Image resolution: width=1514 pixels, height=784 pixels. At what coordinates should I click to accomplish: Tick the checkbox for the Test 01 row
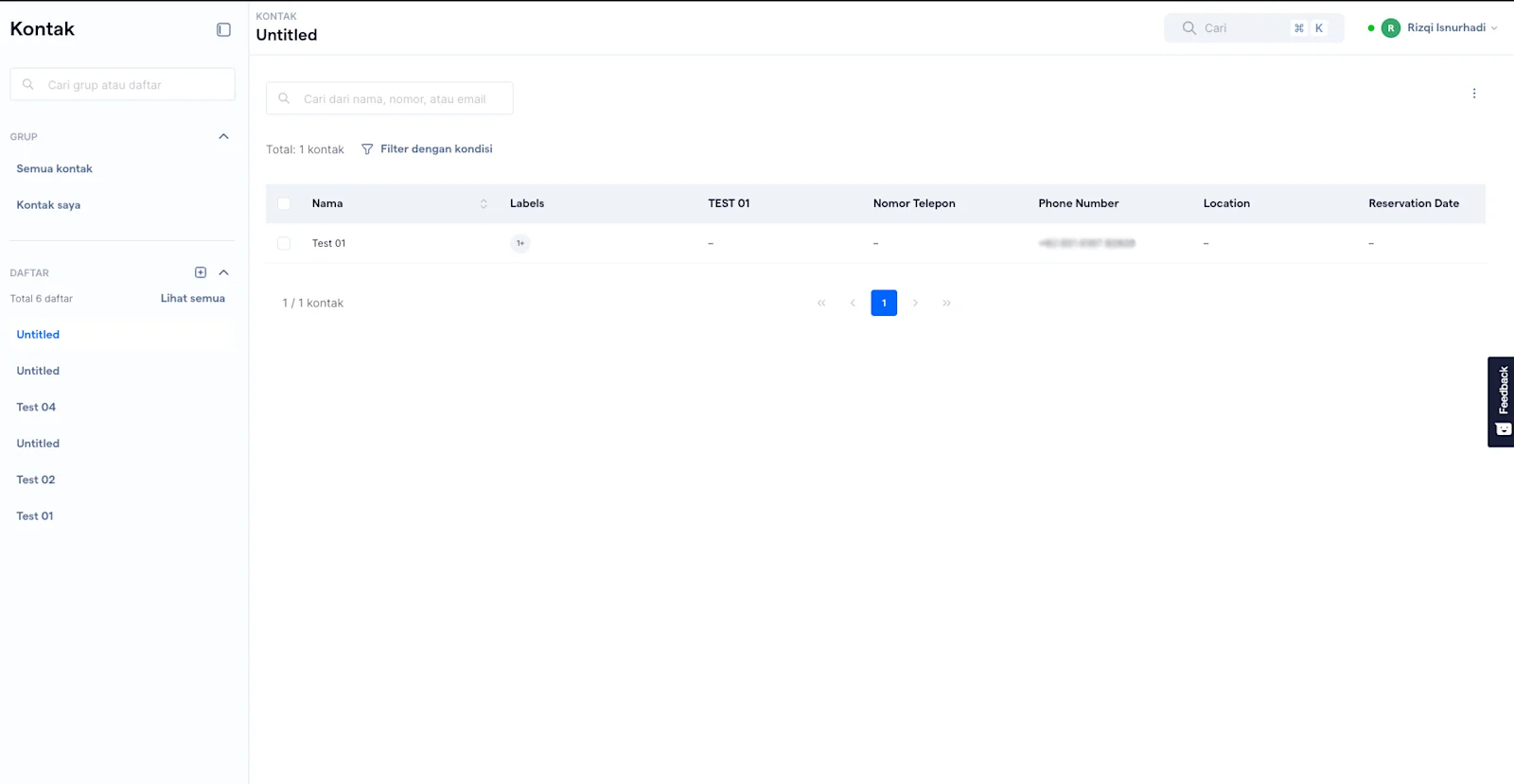284,243
